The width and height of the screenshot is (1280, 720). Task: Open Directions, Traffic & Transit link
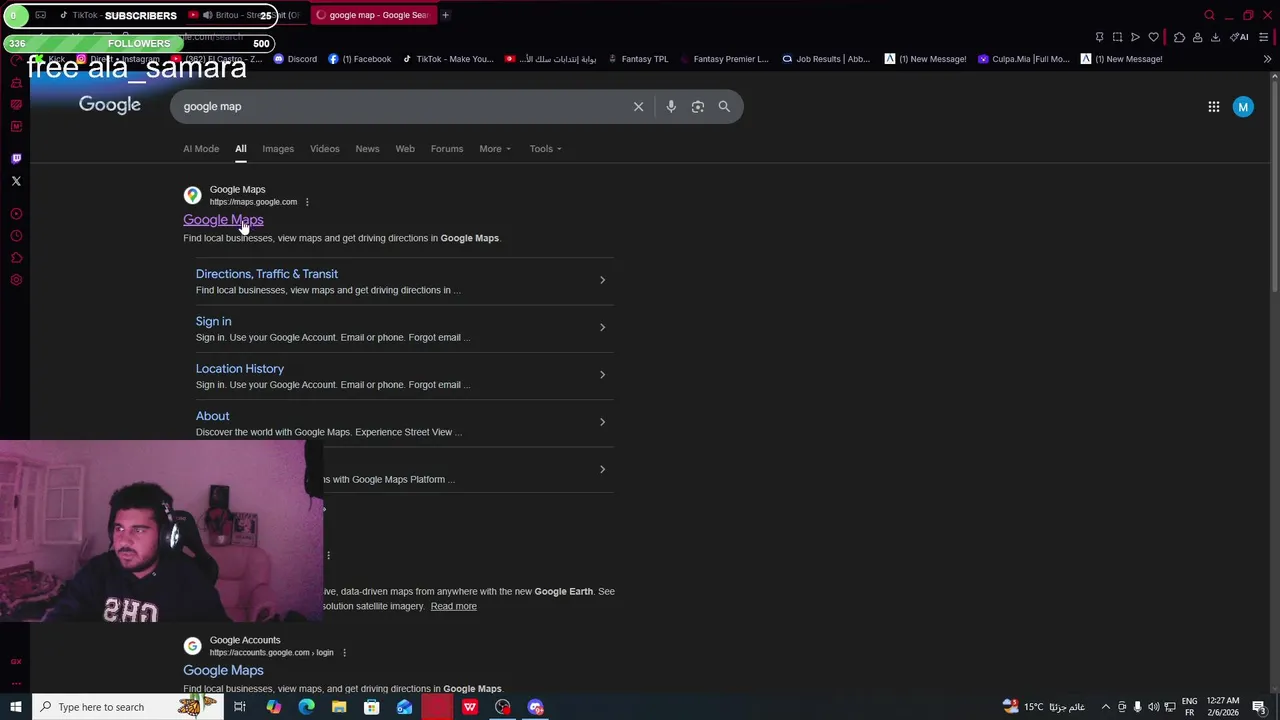(x=267, y=274)
